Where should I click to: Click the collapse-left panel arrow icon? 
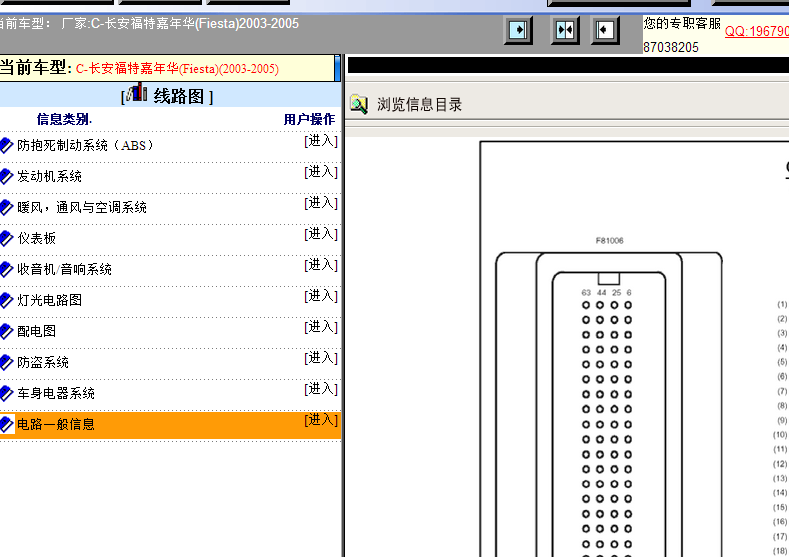(605, 30)
